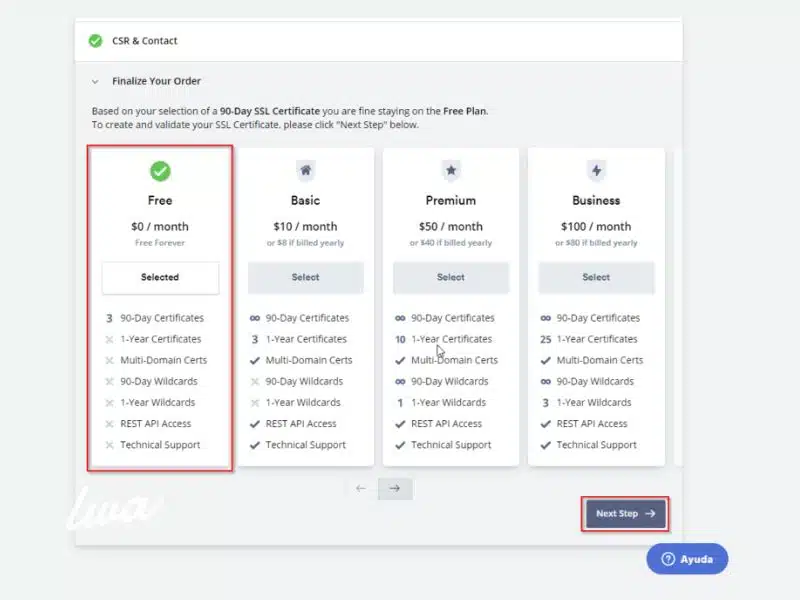Click the X beside Free plan 1-Year Certificates
This screenshot has width=800, height=600.
point(111,339)
